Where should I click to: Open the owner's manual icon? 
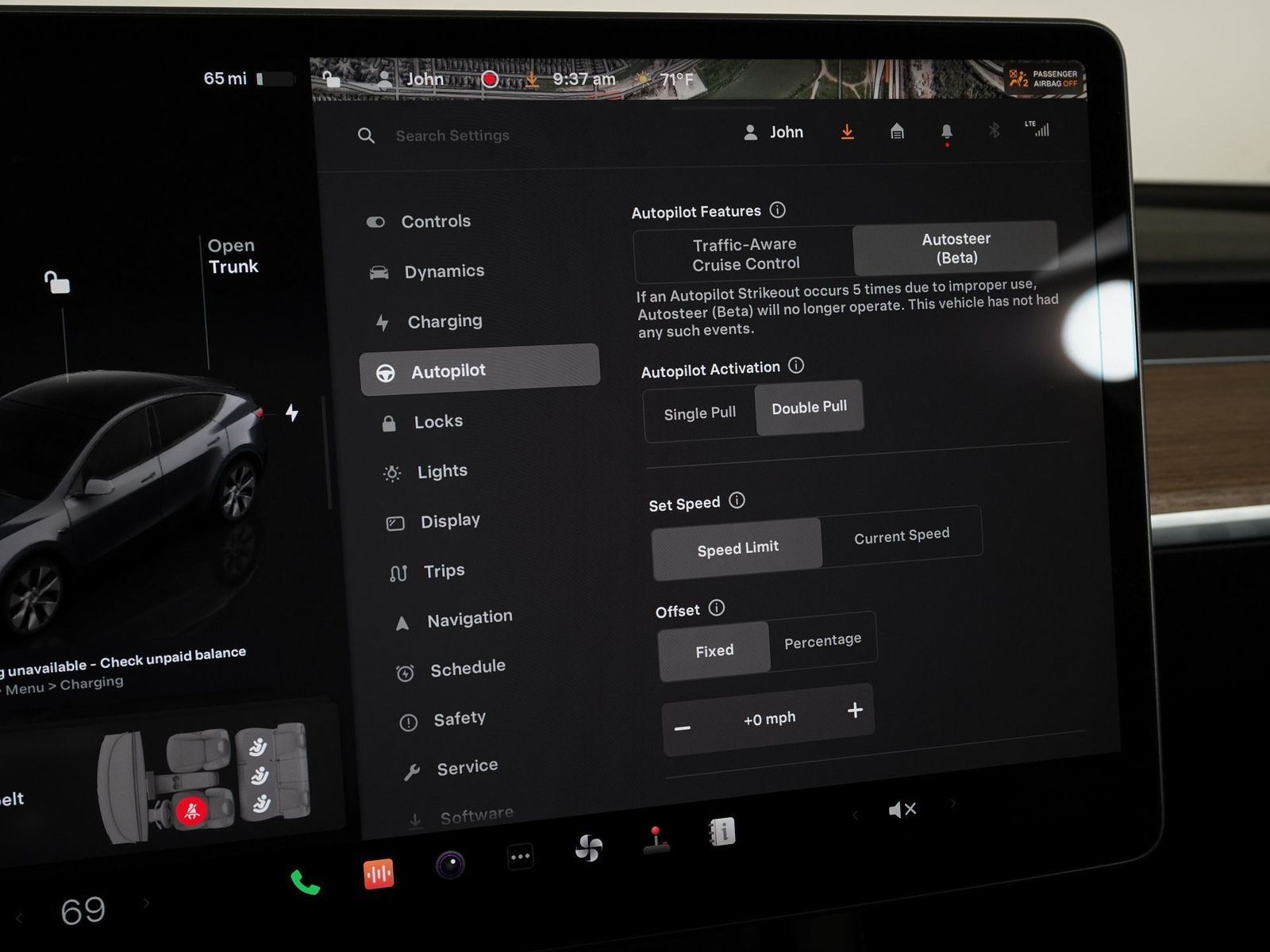click(722, 831)
